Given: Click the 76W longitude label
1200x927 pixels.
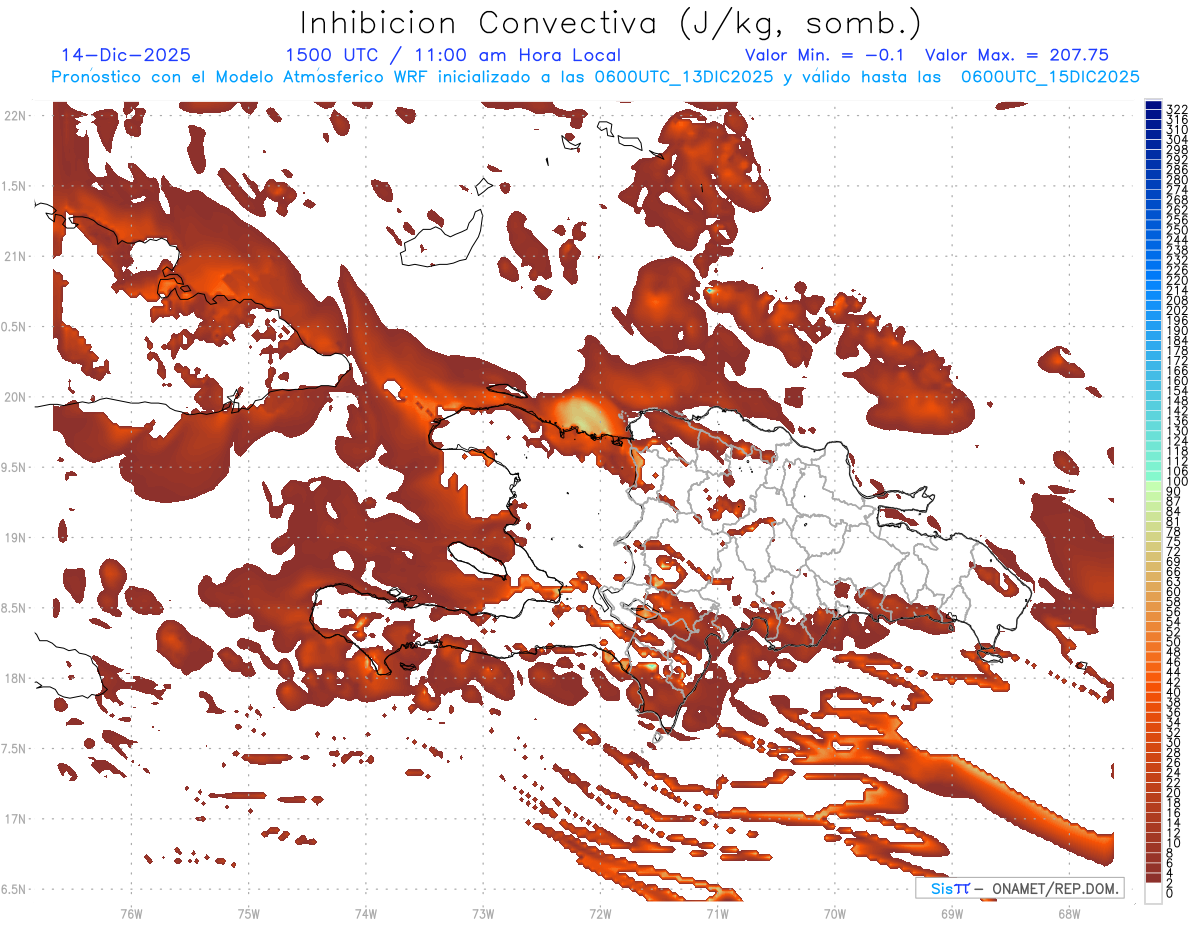Looking at the screenshot, I should [x=131, y=913].
